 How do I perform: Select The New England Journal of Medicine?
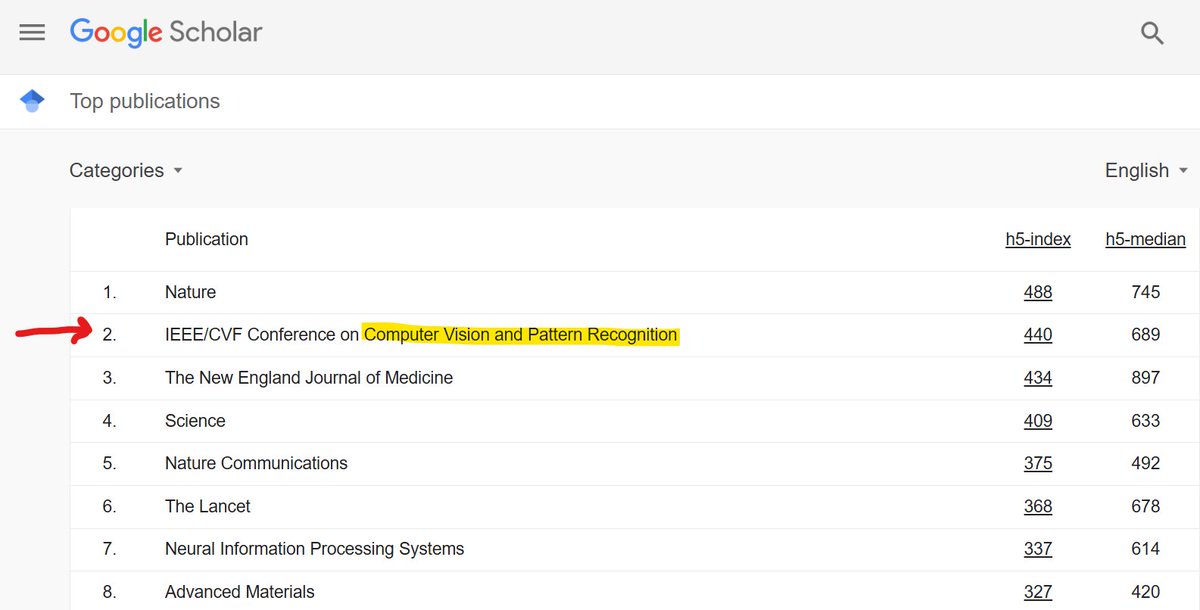click(309, 378)
